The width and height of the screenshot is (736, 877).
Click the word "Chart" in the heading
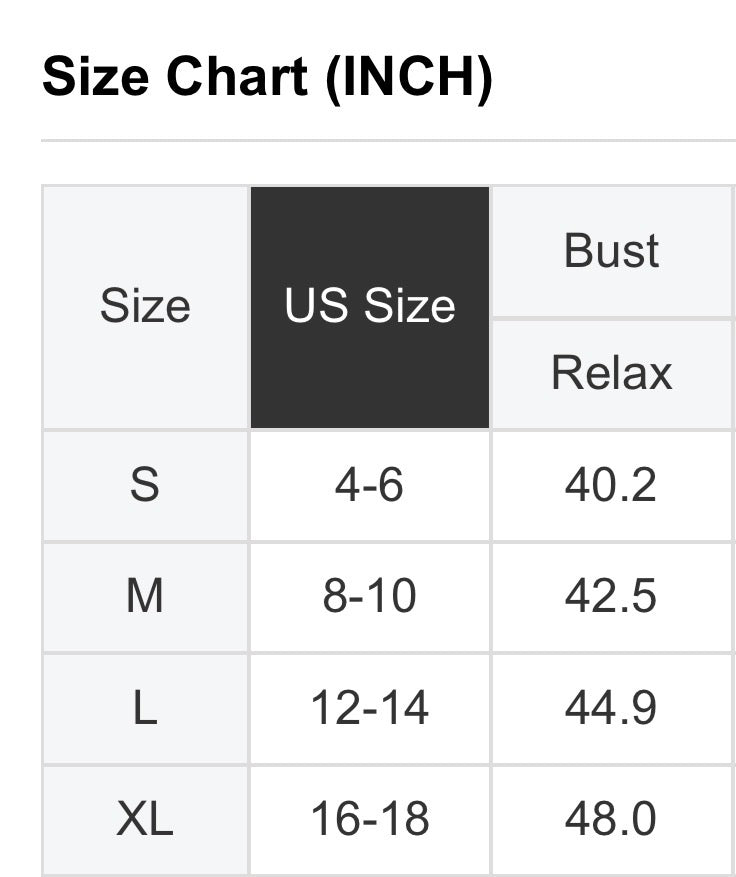238,78
